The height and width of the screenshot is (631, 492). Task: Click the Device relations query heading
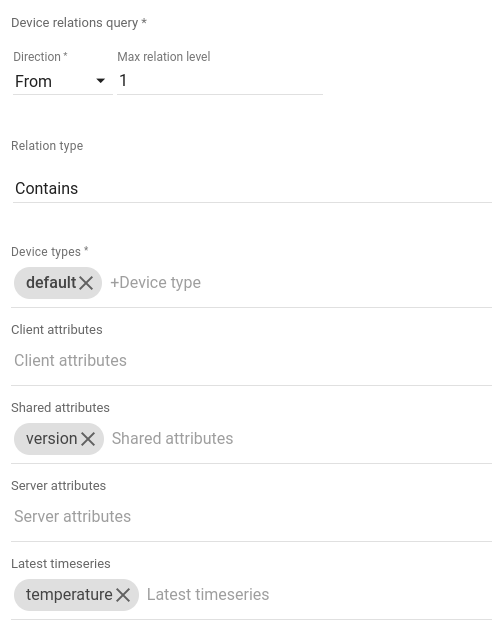79,23
